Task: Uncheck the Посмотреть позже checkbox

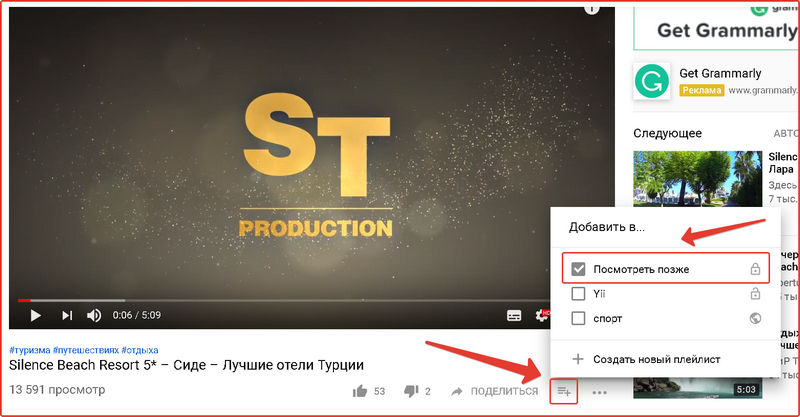Action: 578,269
